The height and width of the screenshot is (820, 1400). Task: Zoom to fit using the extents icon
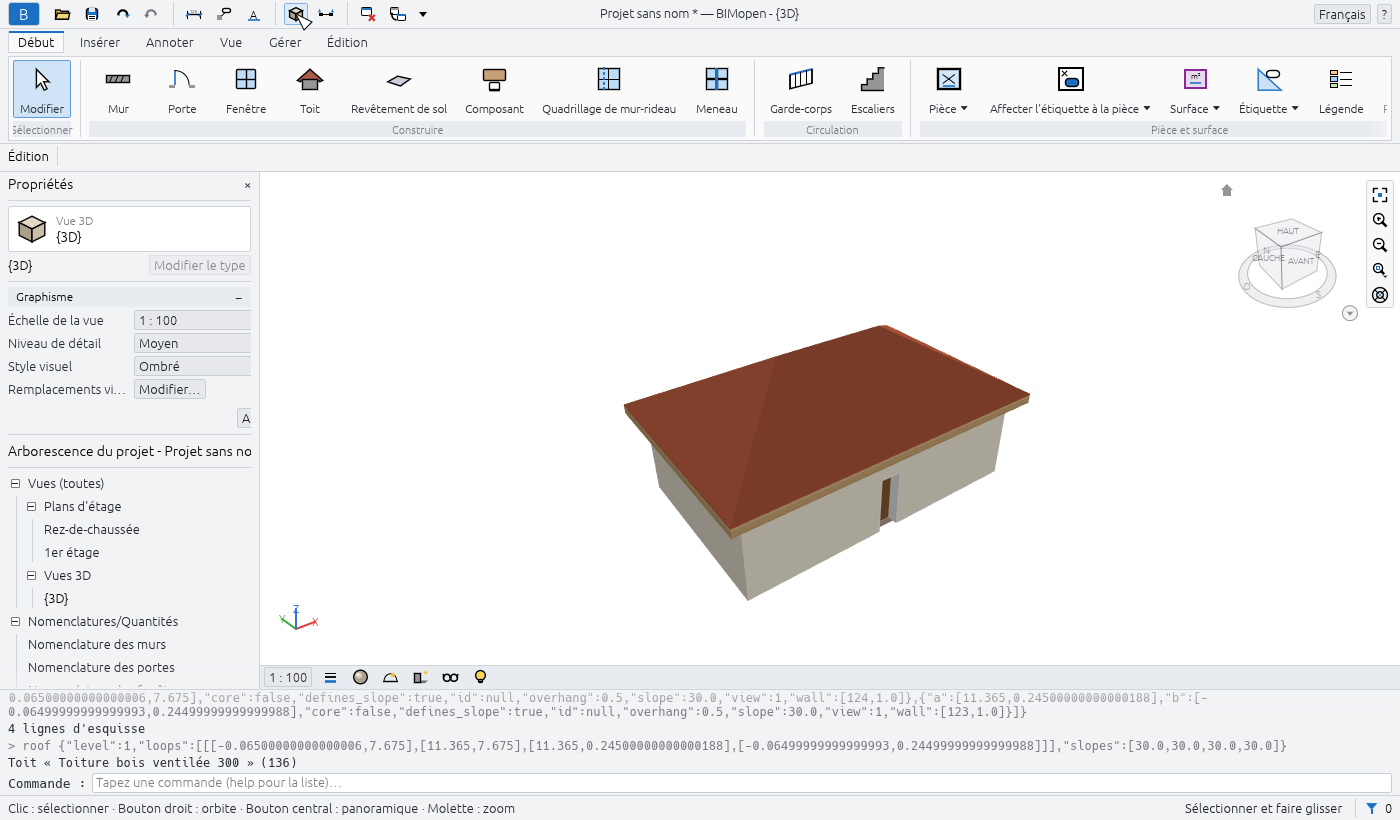coord(1380,195)
